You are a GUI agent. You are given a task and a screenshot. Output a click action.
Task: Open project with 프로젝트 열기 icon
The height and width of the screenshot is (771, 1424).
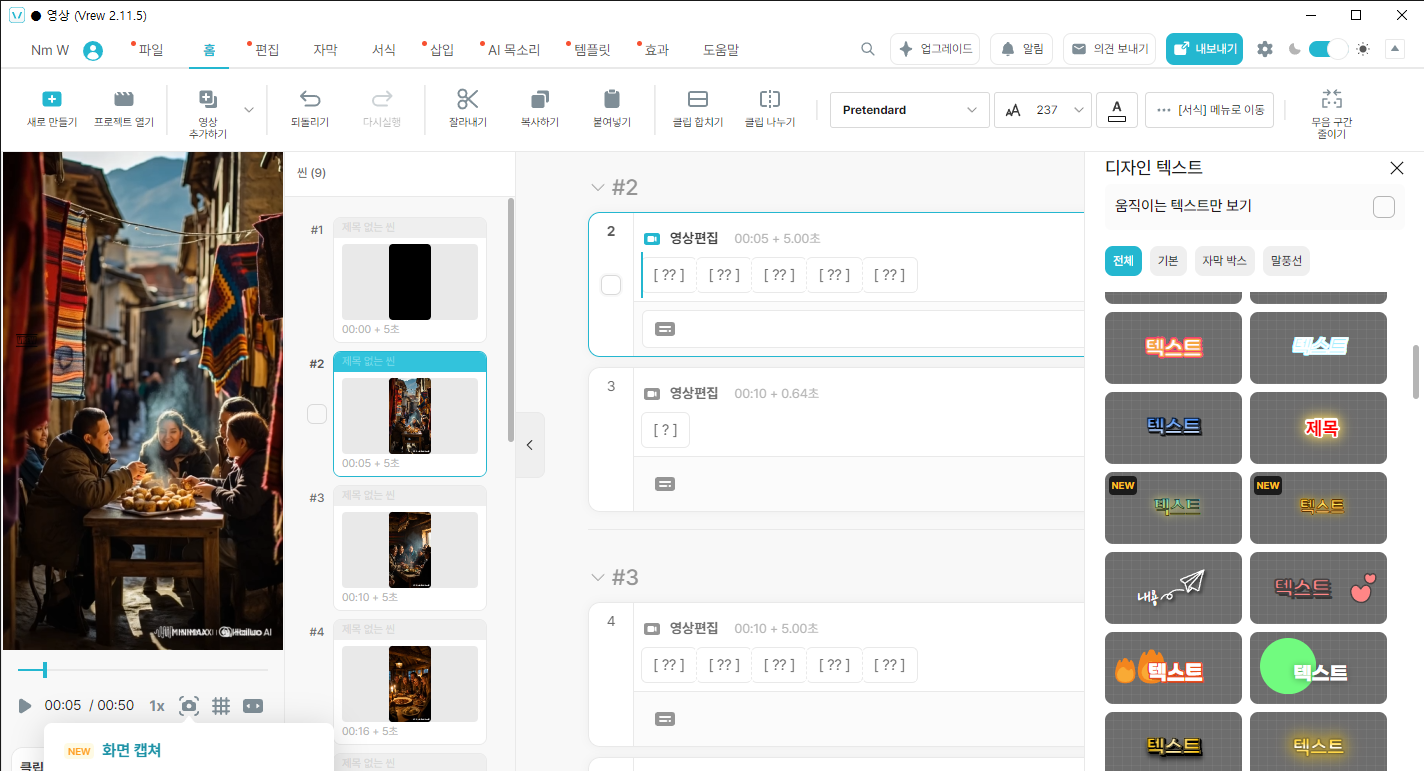click(x=124, y=99)
